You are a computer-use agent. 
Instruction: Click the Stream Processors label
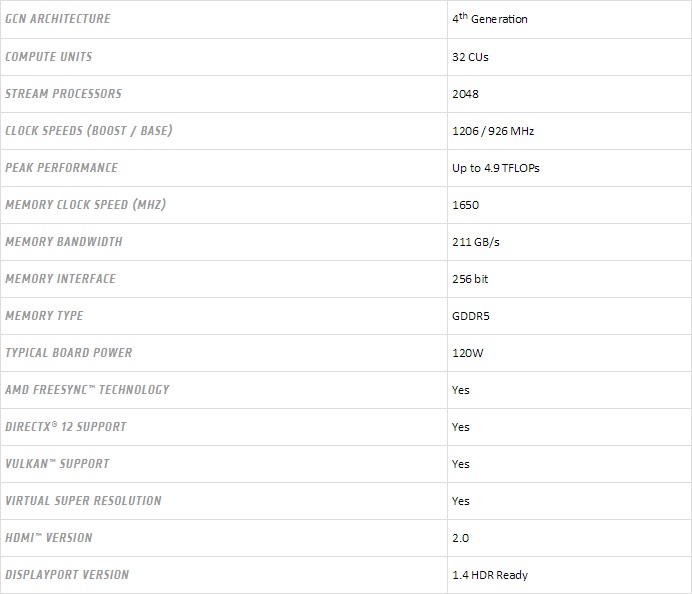point(63,94)
